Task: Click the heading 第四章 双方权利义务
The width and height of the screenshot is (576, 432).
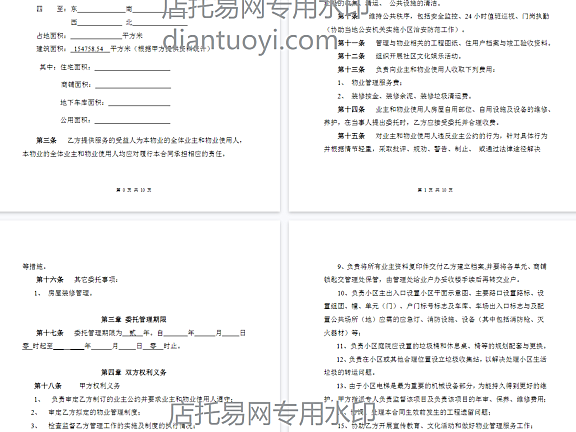Action: (134, 372)
